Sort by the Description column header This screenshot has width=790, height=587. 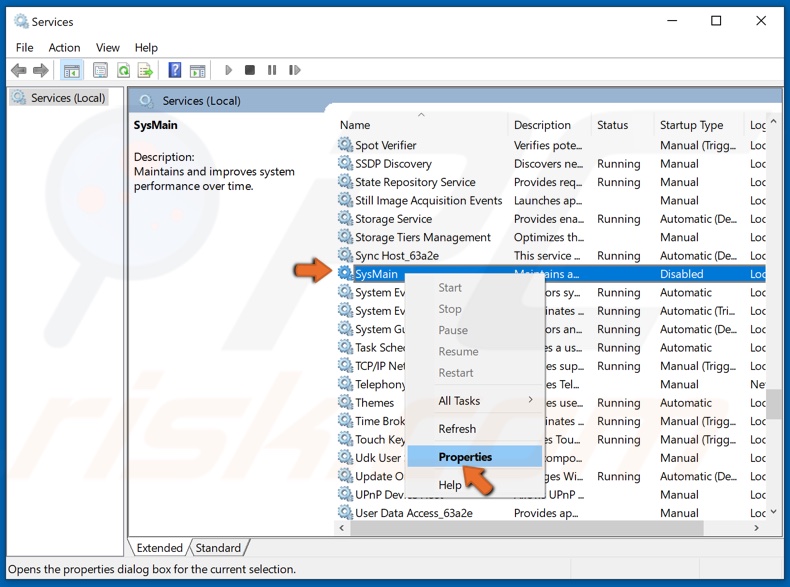click(549, 125)
